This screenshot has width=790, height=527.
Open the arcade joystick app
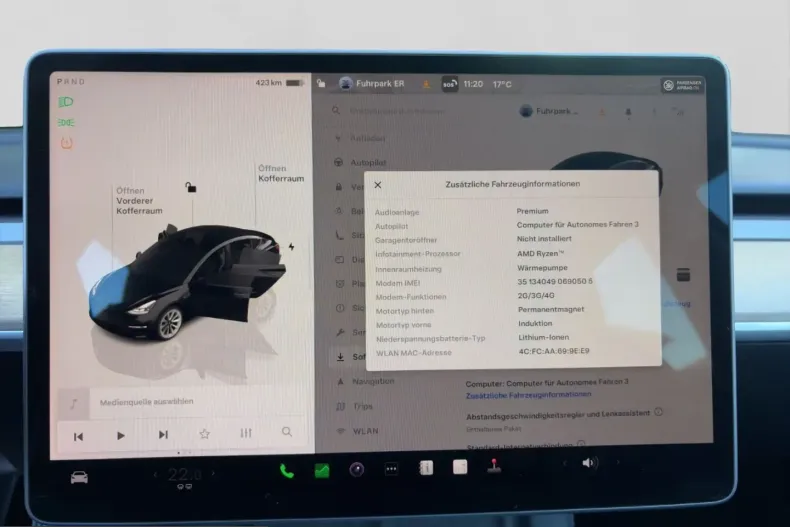494,466
